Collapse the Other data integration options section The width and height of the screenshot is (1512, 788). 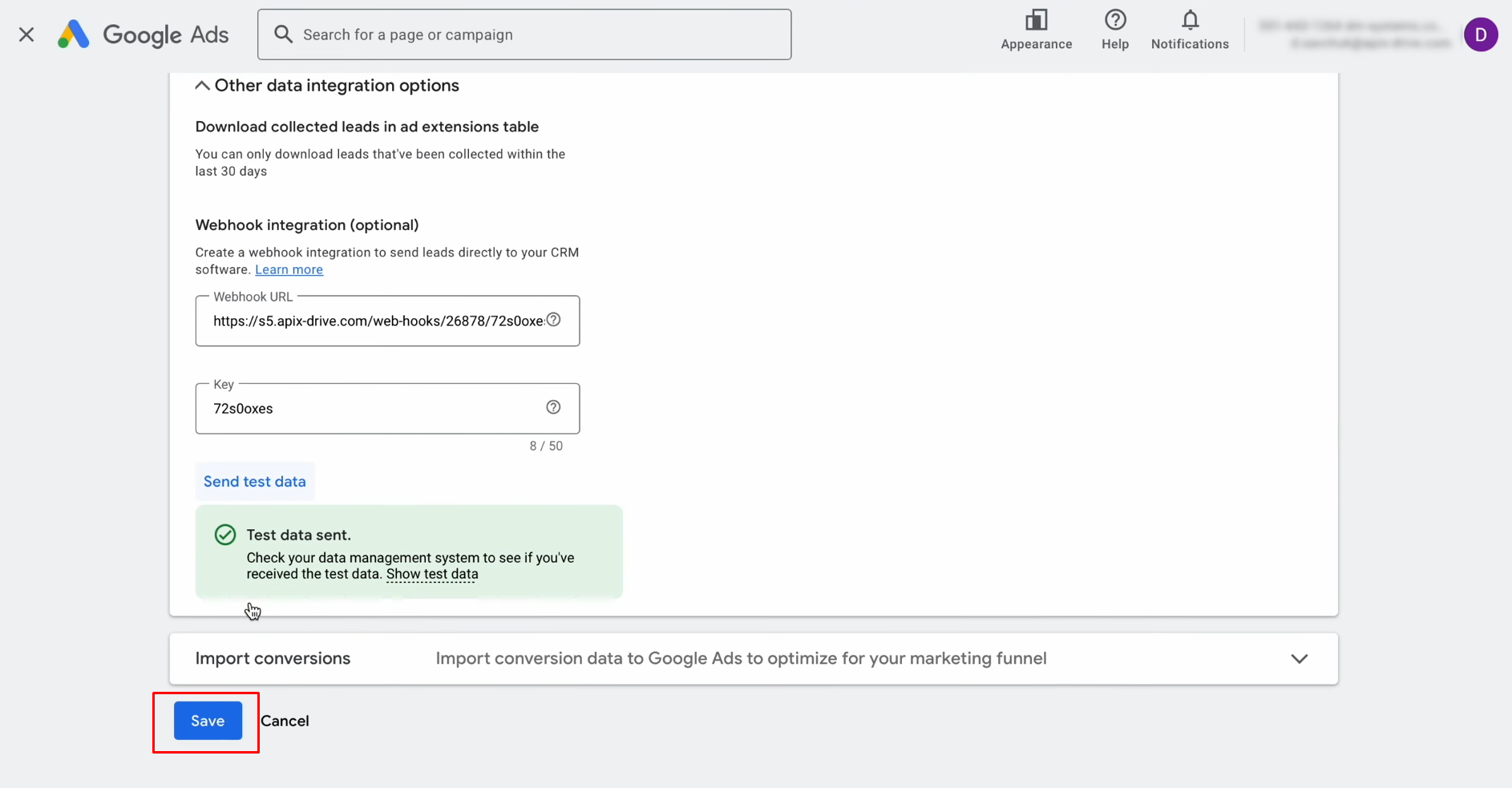201,85
